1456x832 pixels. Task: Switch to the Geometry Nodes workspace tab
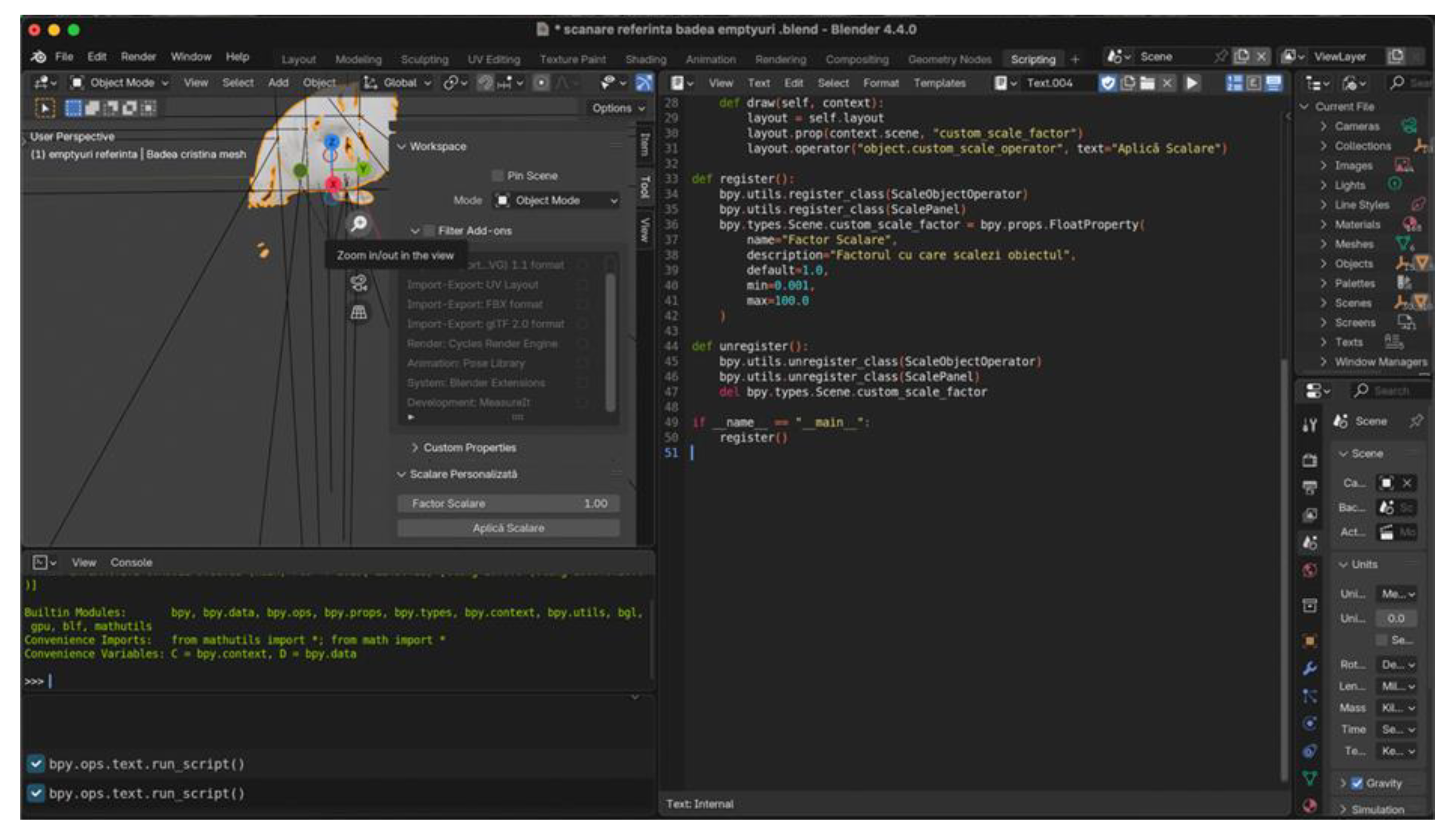point(949,59)
